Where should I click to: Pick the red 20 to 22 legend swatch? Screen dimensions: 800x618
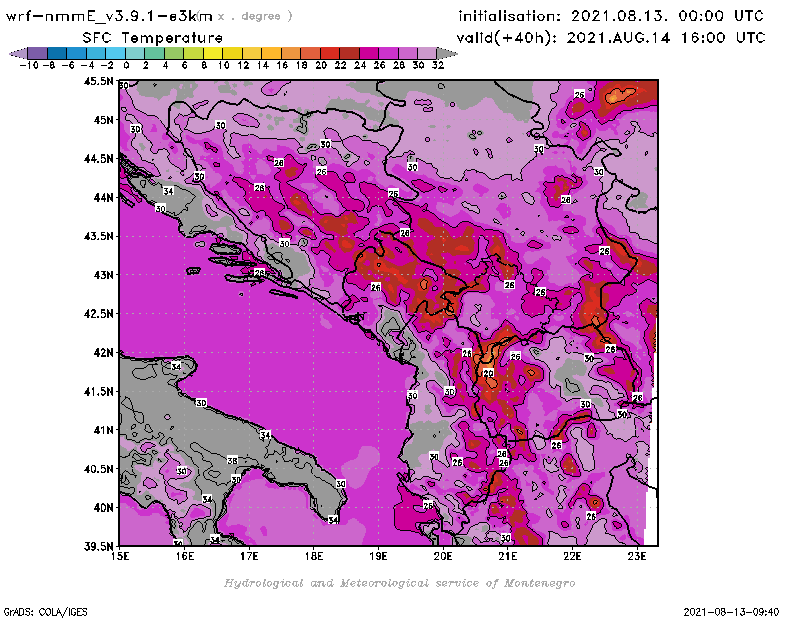pos(330,54)
